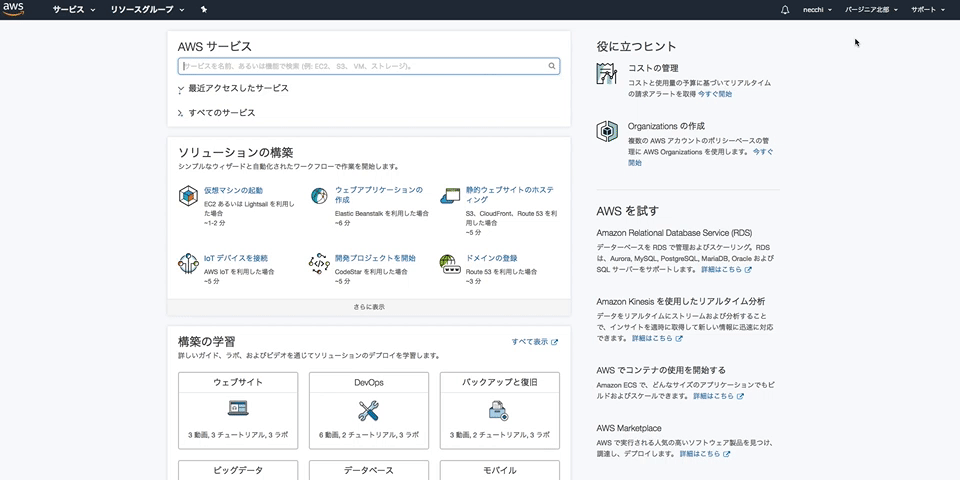The height and width of the screenshot is (480, 960).
Task: Click '6 動画, 2 チュートリアル, 3 ラボ' text
Action: pyautogui.click(x=369, y=435)
